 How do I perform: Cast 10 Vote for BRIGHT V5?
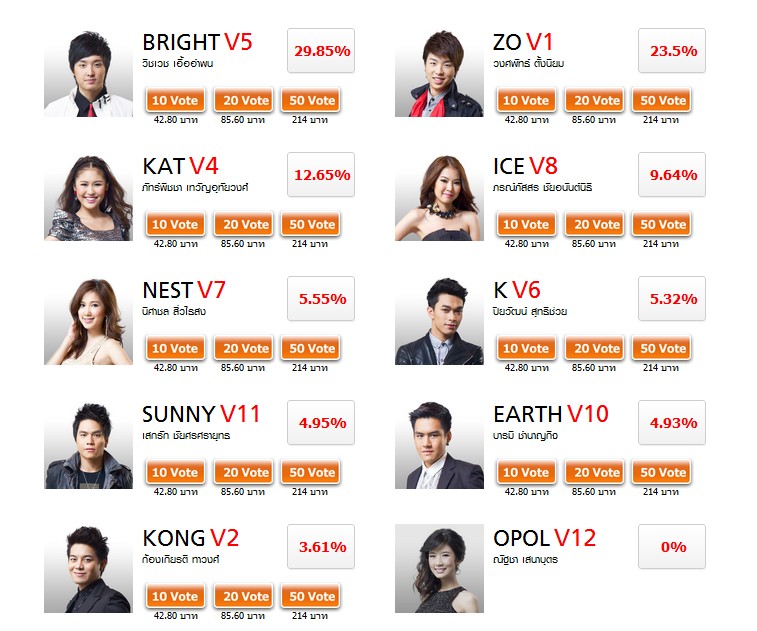coord(175,100)
